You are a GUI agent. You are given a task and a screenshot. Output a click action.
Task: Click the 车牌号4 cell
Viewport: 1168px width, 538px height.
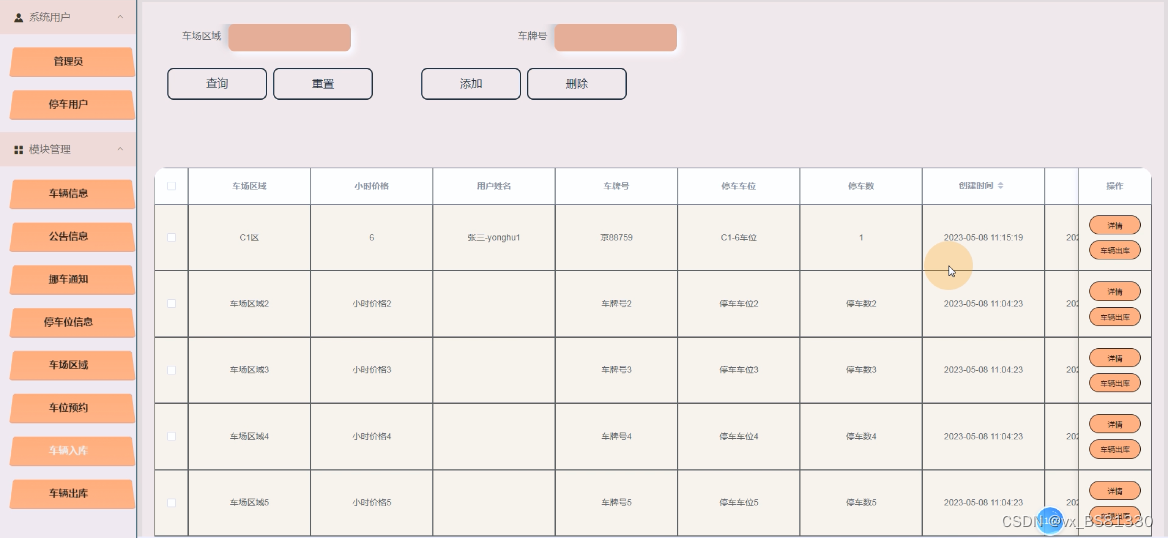tap(616, 437)
